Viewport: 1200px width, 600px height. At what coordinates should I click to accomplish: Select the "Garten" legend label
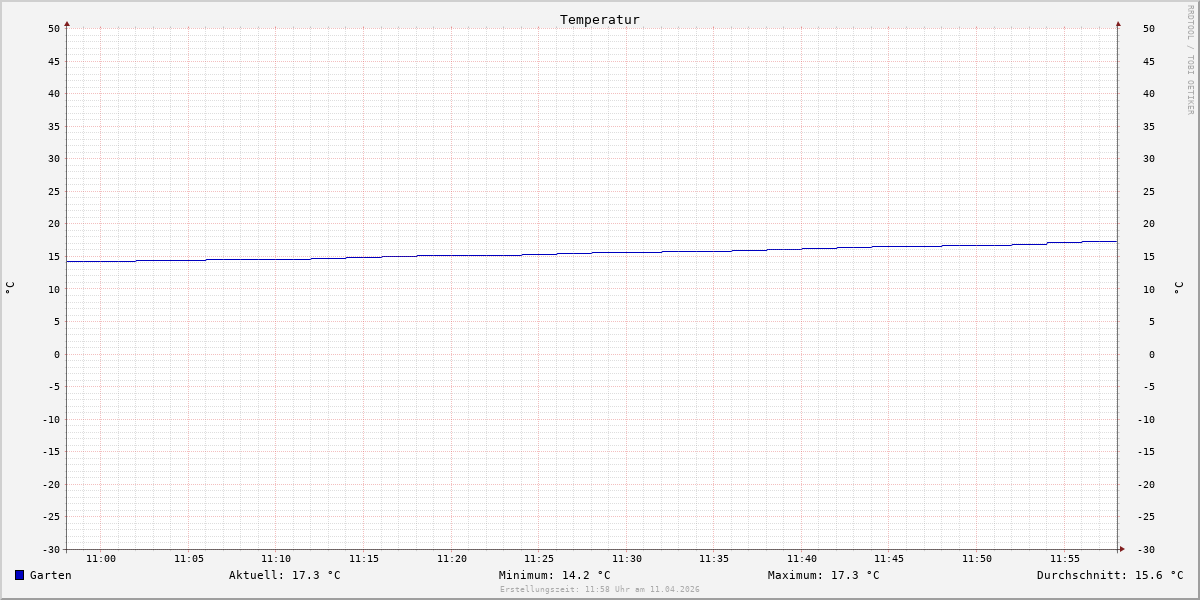point(51,575)
